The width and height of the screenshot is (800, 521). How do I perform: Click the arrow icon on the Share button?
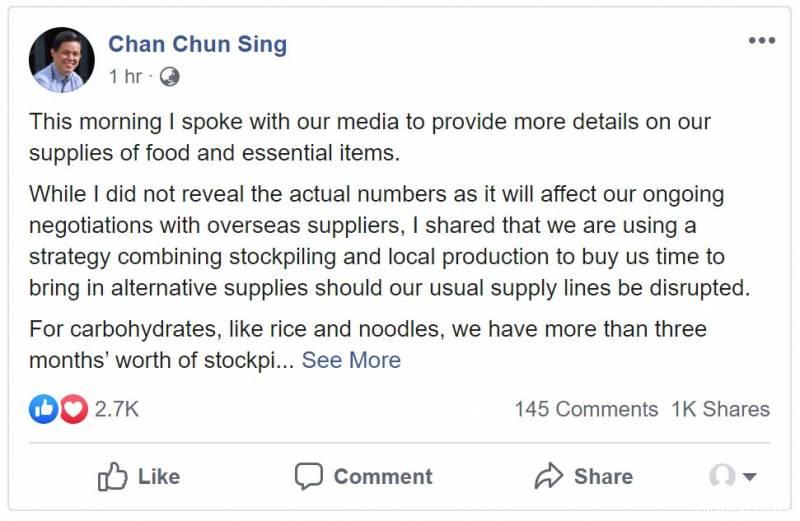(x=549, y=476)
